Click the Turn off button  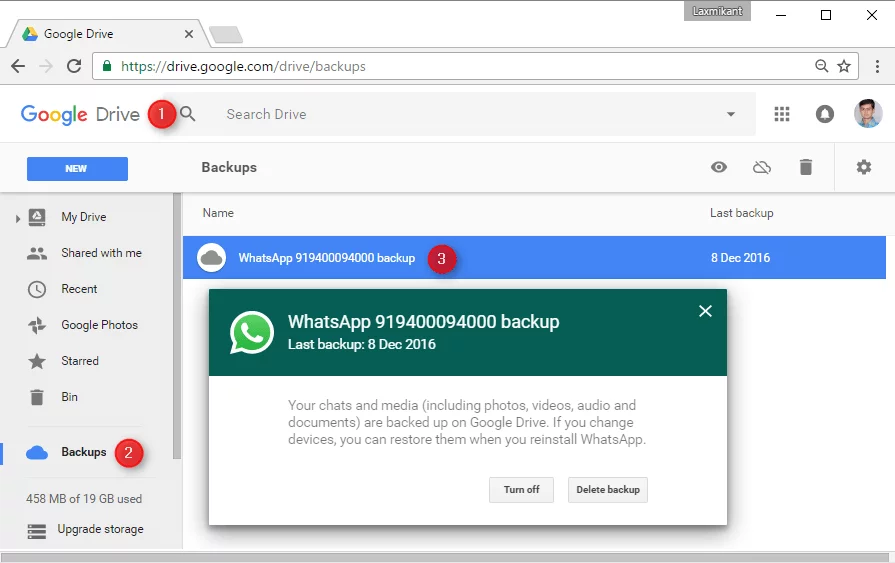[x=521, y=490]
